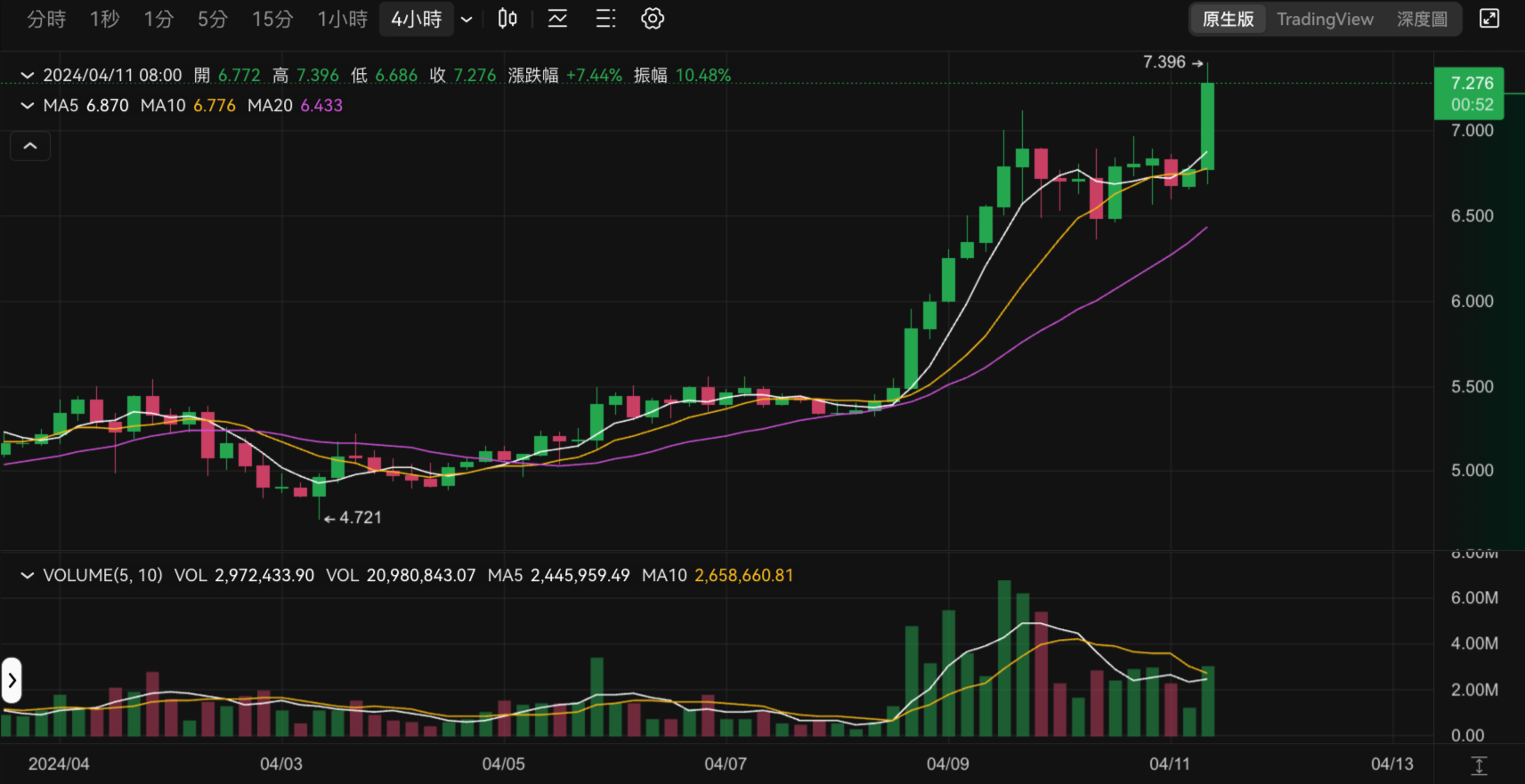
Task: Click the volume MA5 2,445,959.49 value
Action: click(x=559, y=576)
